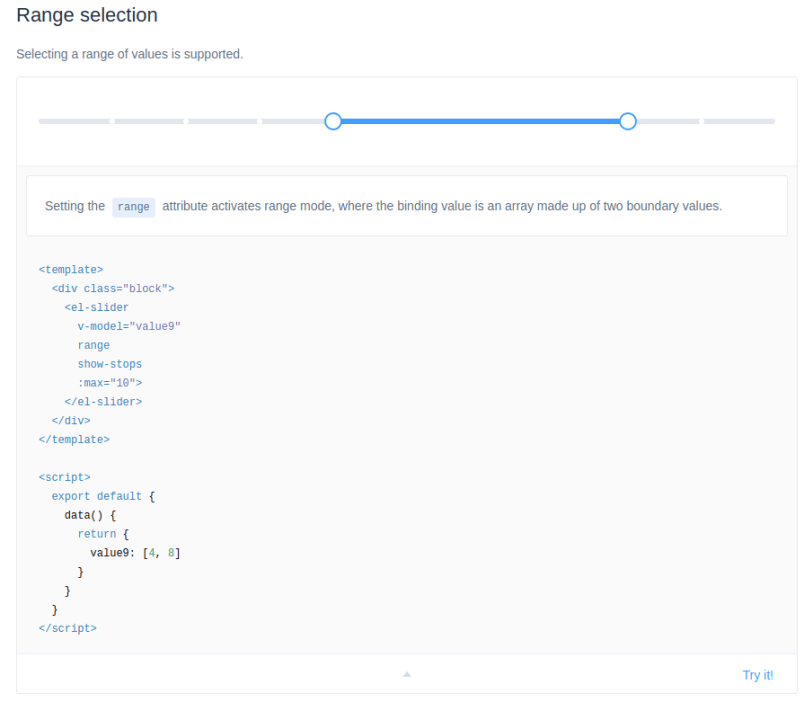Click the :max="10"> code line
The width and height of the screenshot is (804, 702).
tap(110, 383)
